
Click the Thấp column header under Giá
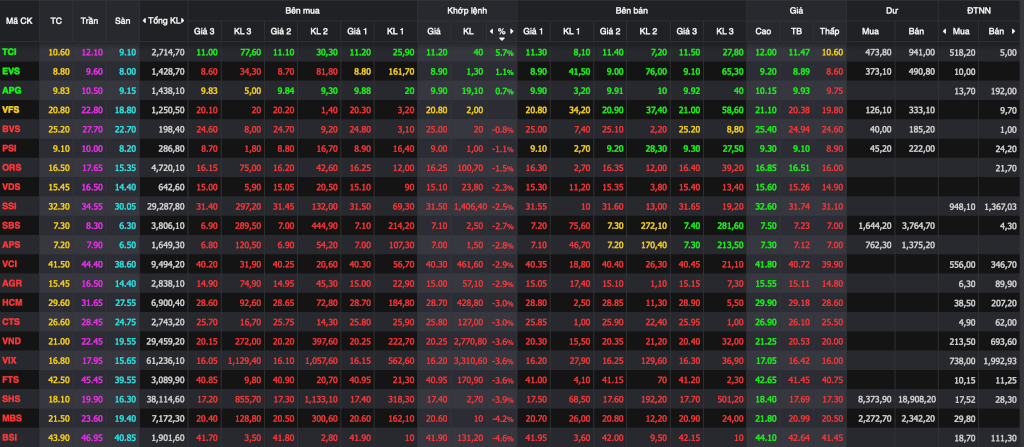point(829,31)
